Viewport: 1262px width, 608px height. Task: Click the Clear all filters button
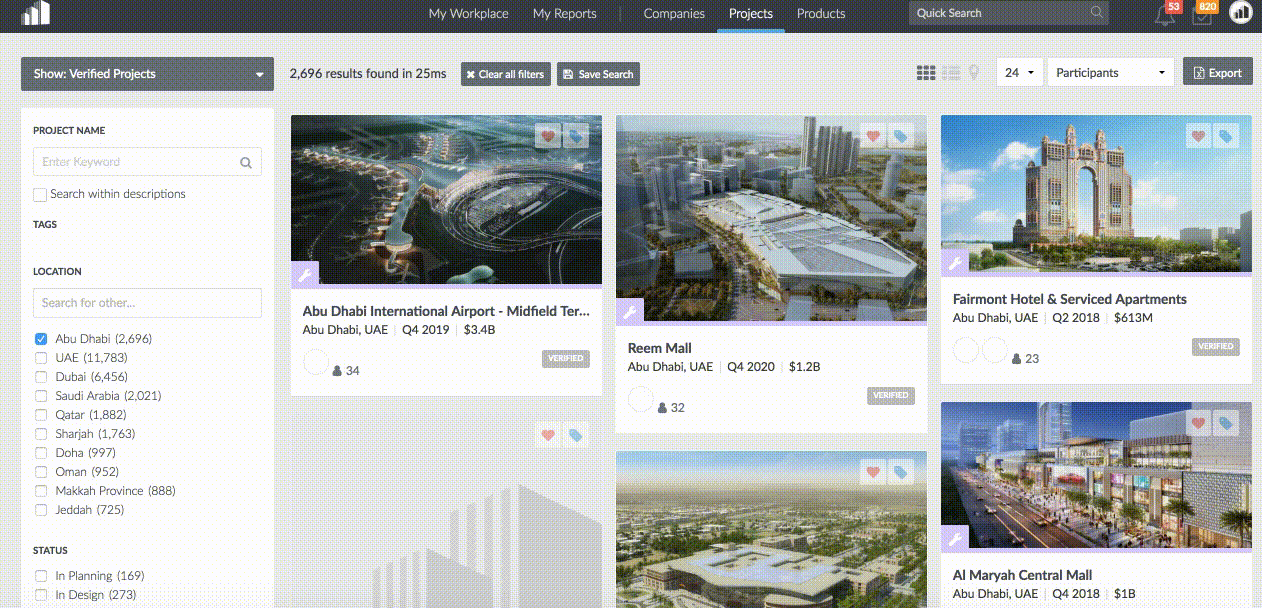[506, 74]
